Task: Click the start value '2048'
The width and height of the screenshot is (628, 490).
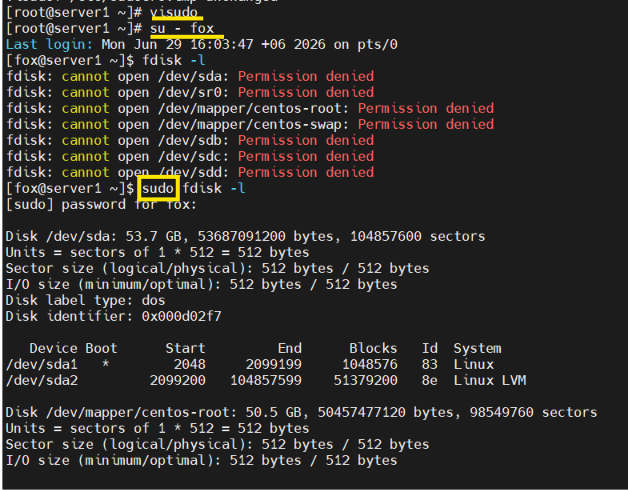Action: (x=189, y=364)
